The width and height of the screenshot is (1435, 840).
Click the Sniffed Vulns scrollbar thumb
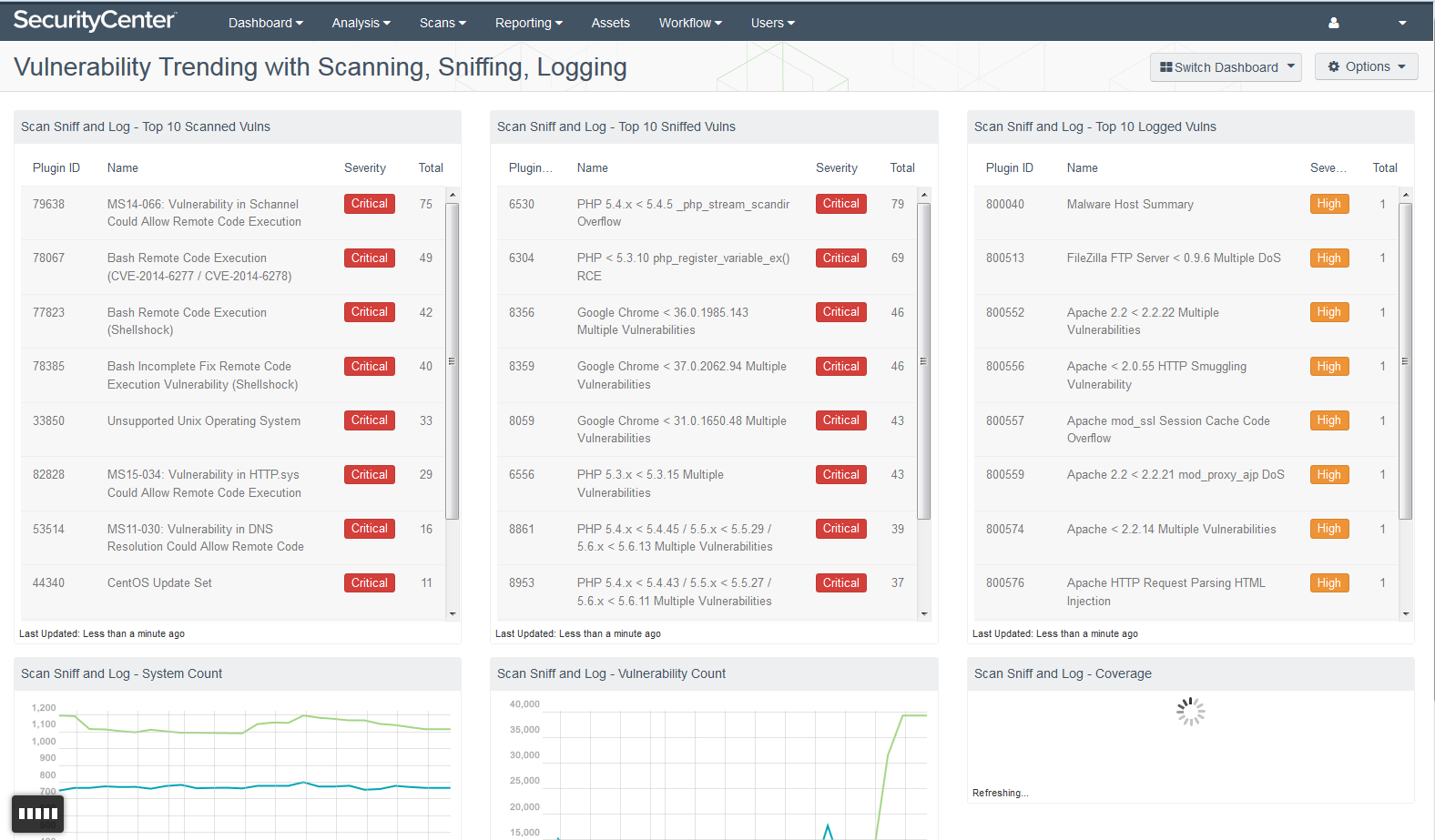coord(923,361)
